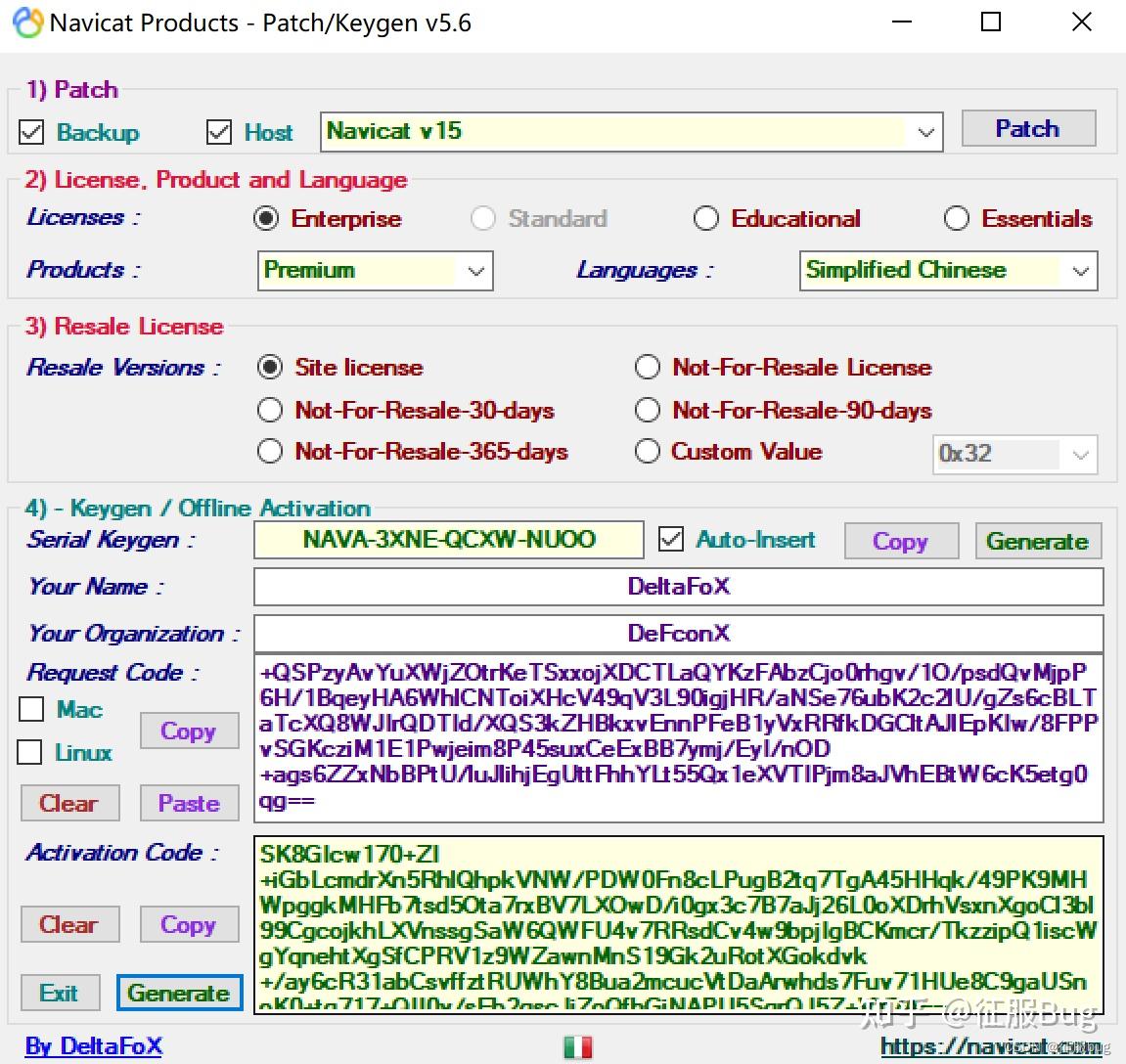1126x1064 pixels.
Task: Generate a new serial key
Action: point(1038,541)
